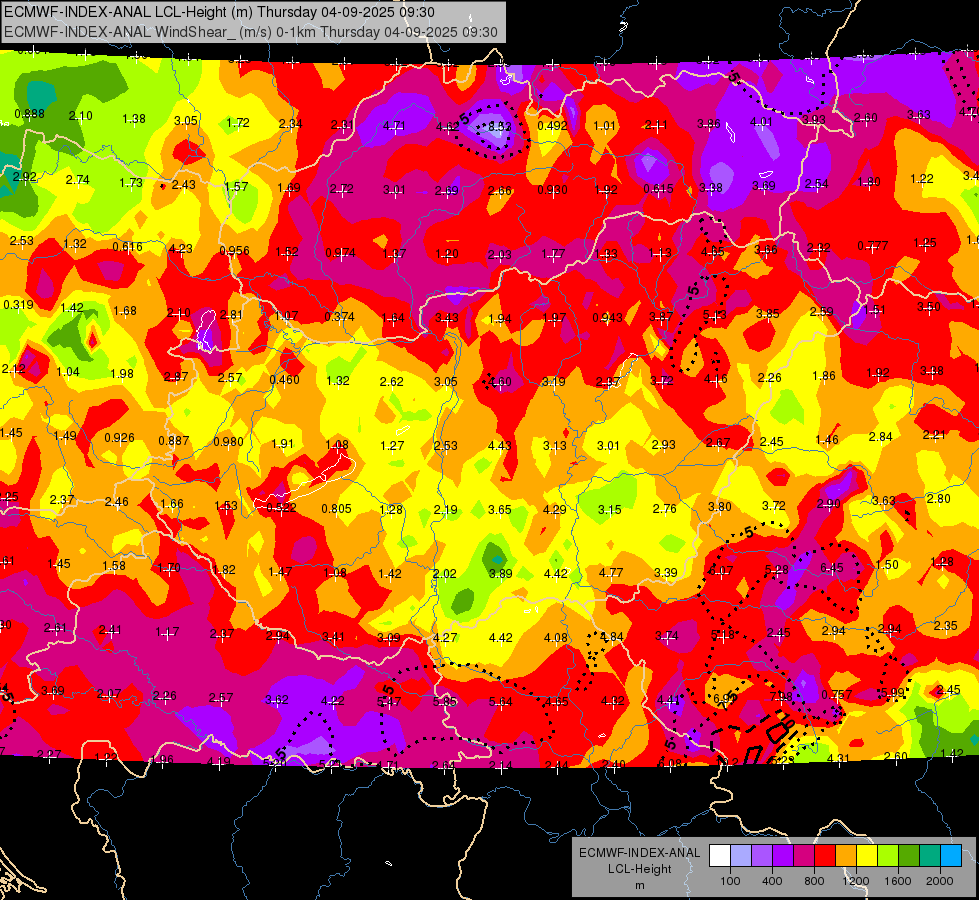
Task: Click the value 0.319 on map
Action: coord(19,305)
